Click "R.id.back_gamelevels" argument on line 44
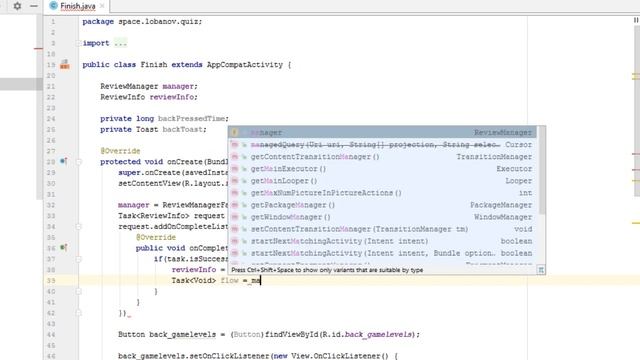The image size is (640, 360). point(367,334)
